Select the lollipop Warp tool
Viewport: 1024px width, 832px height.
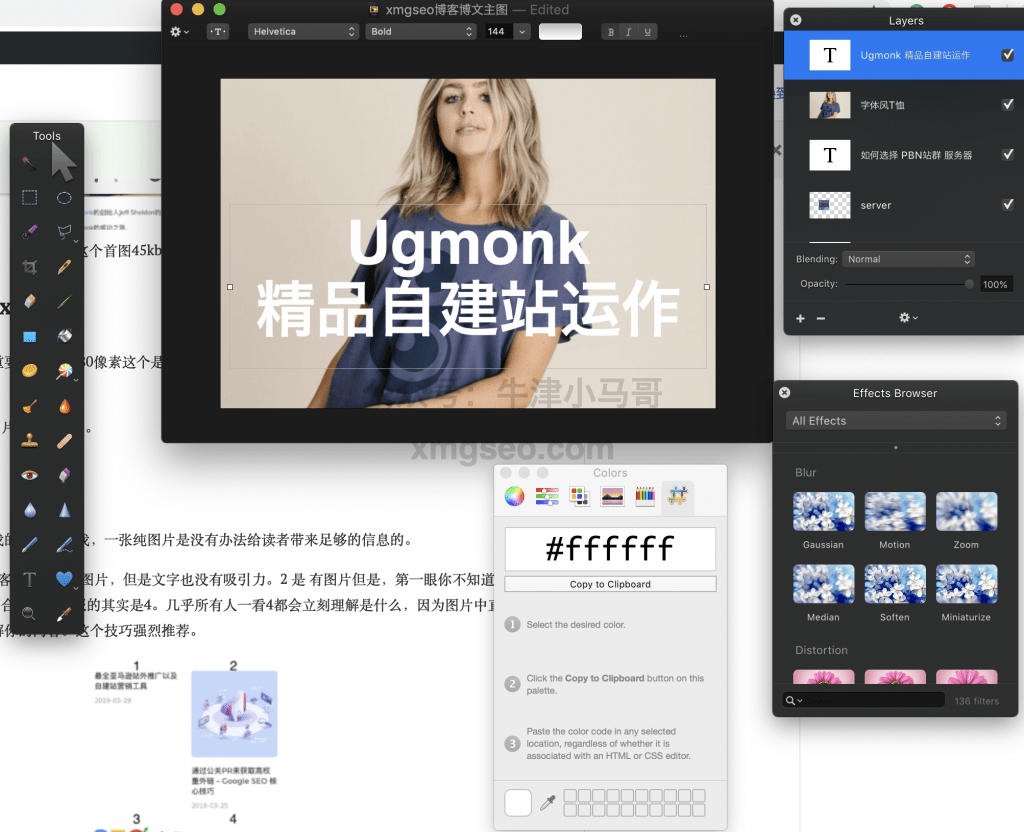pos(64,371)
